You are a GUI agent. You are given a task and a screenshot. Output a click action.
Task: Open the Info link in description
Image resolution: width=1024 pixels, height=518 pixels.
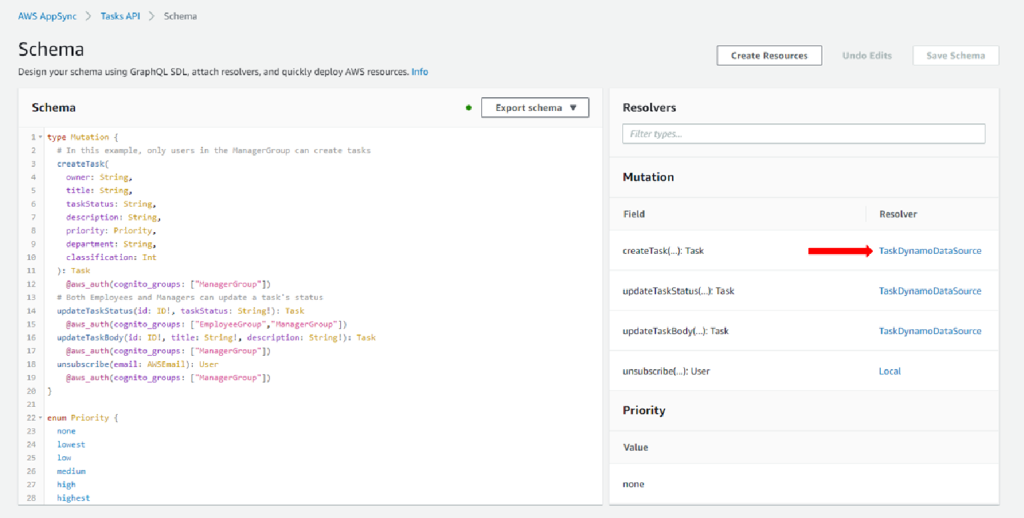tap(419, 72)
